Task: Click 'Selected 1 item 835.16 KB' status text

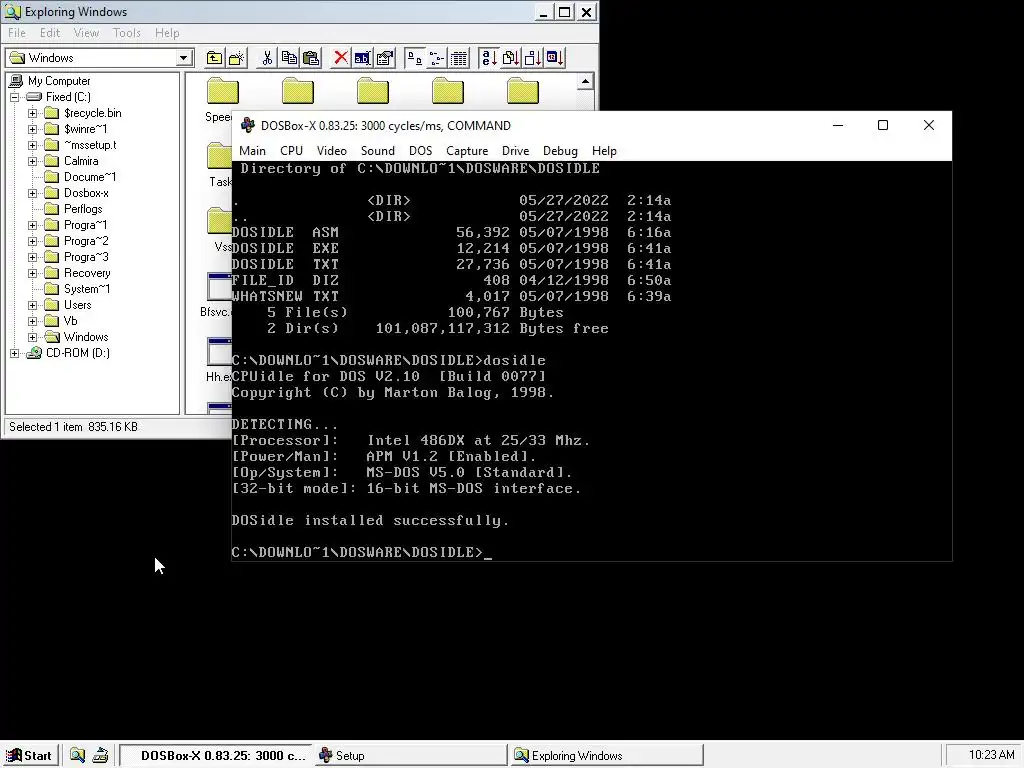Action: [x=73, y=427]
